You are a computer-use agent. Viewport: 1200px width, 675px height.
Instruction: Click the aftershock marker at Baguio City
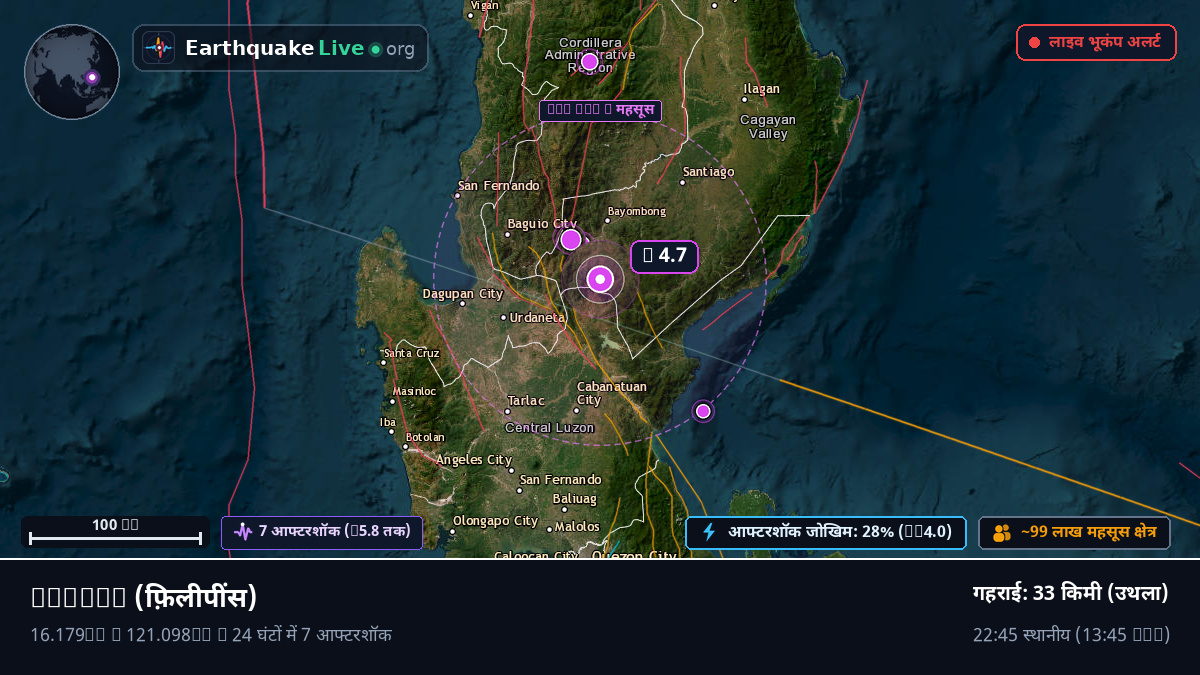(x=571, y=239)
